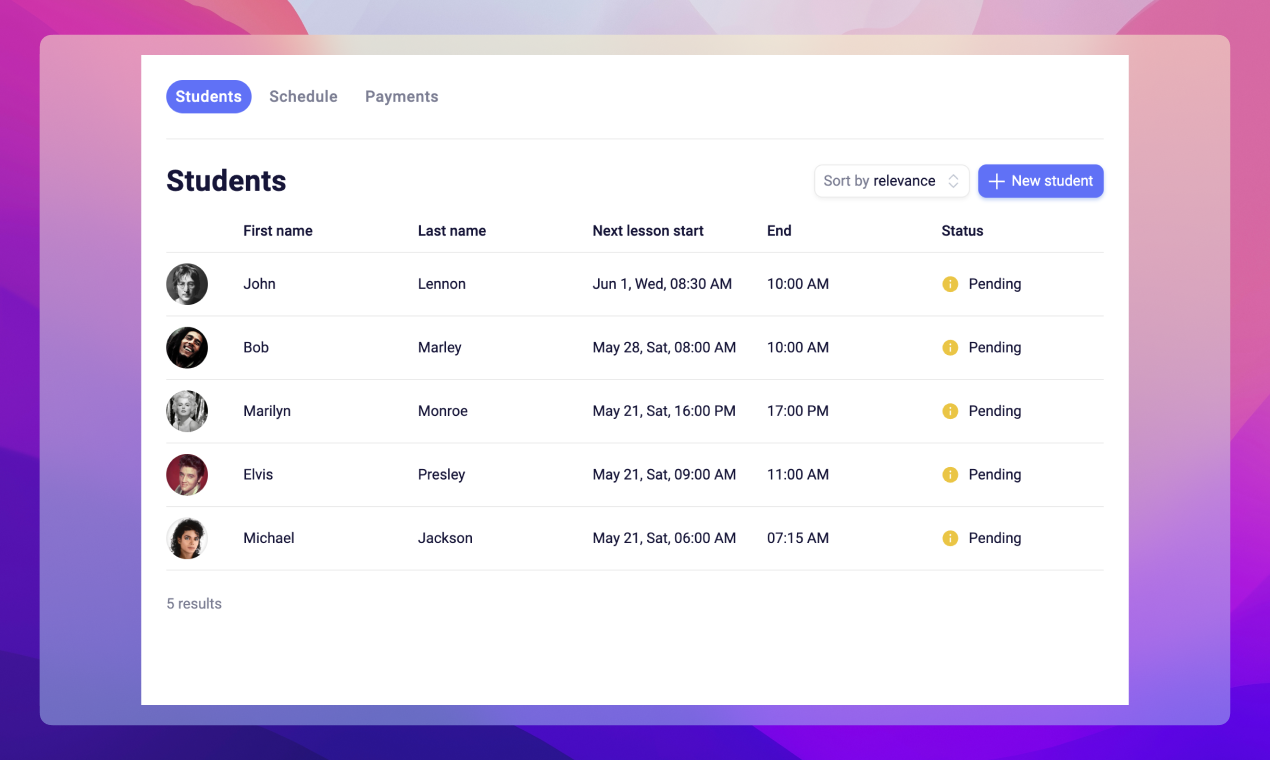Viewport: 1270px width, 760px height.
Task: Select the first name Bob
Action: tap(256, 348)
